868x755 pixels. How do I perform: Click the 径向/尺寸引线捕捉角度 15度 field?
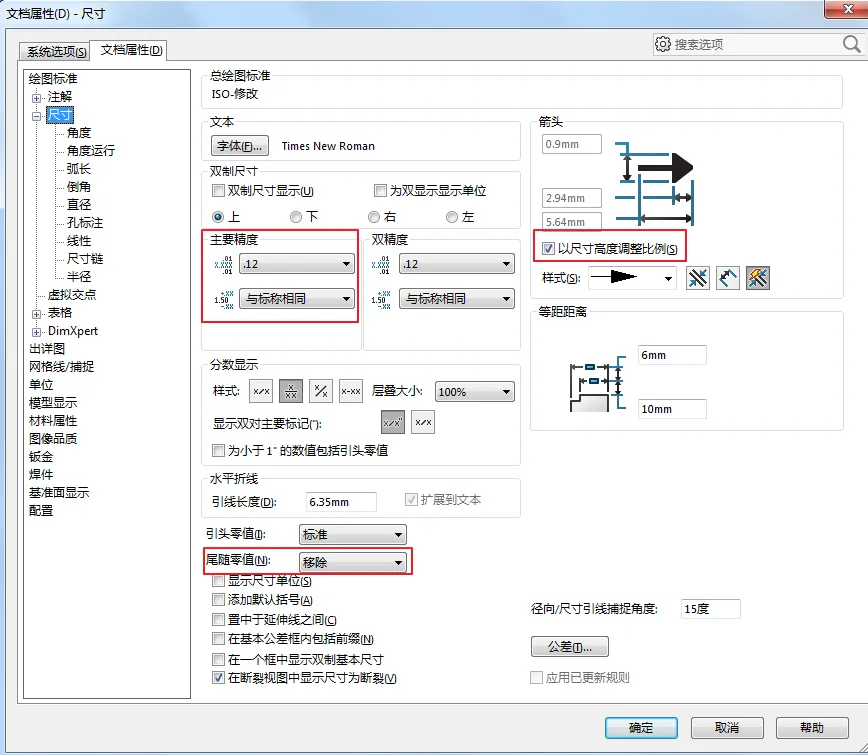coord(711,609)
